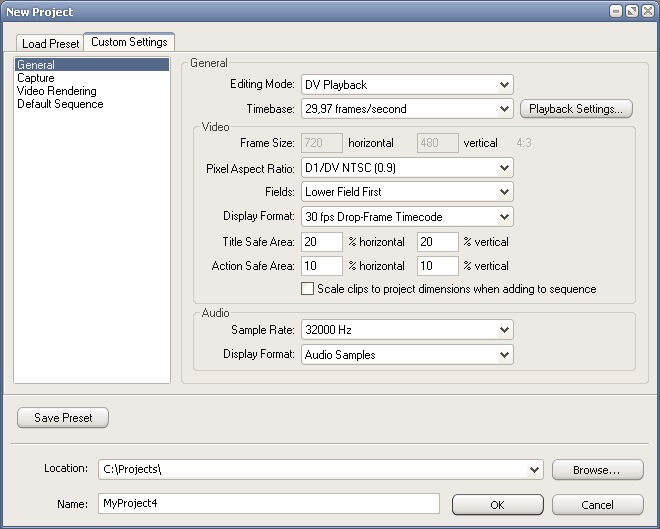Enable scale clips to project dimensions
This screenshot has width=660, height=529.
(308, 289)
